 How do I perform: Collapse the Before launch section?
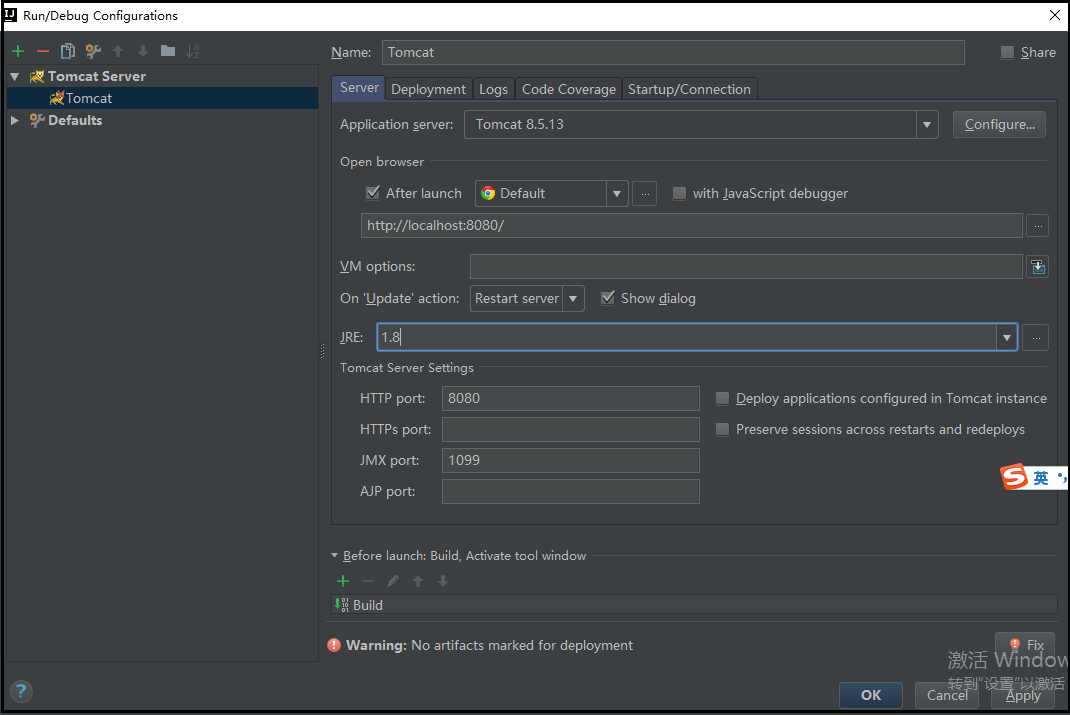pyautogui.click(x=334, y=555)
